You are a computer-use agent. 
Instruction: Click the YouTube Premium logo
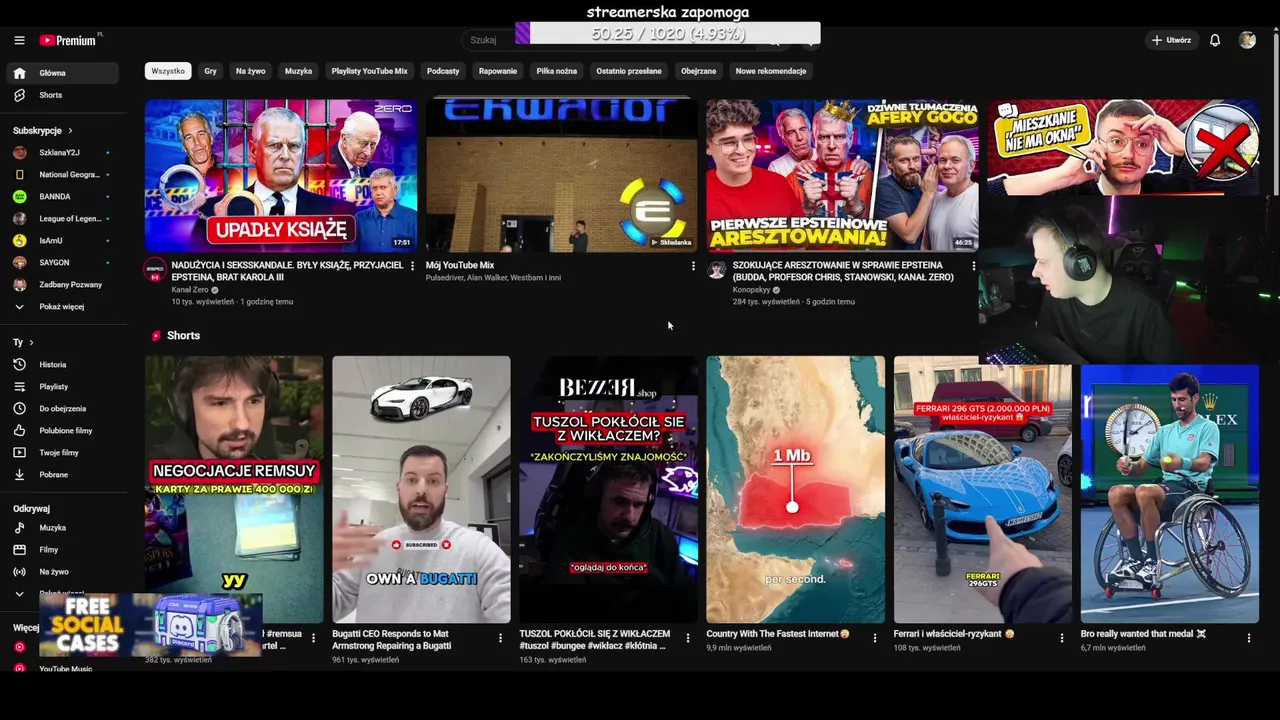point(70,40)
